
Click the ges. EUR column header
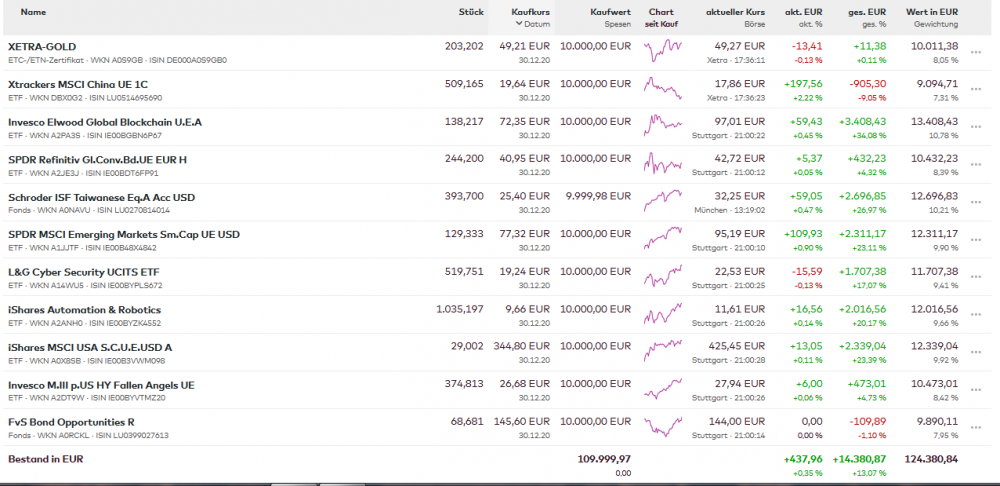point(868,12)
